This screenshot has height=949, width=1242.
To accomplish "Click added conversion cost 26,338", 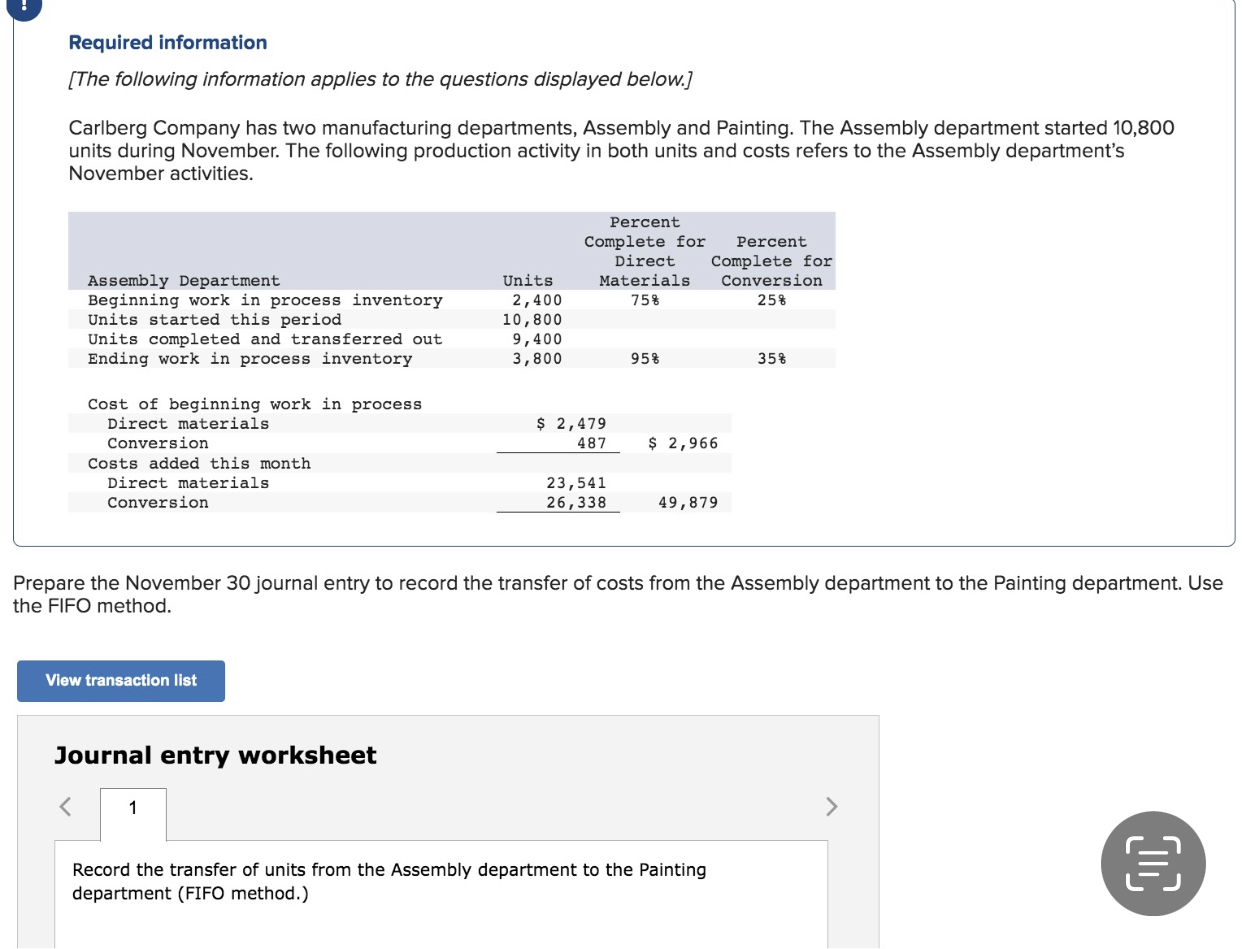I will pyautogui.click(x=577, y=502).
